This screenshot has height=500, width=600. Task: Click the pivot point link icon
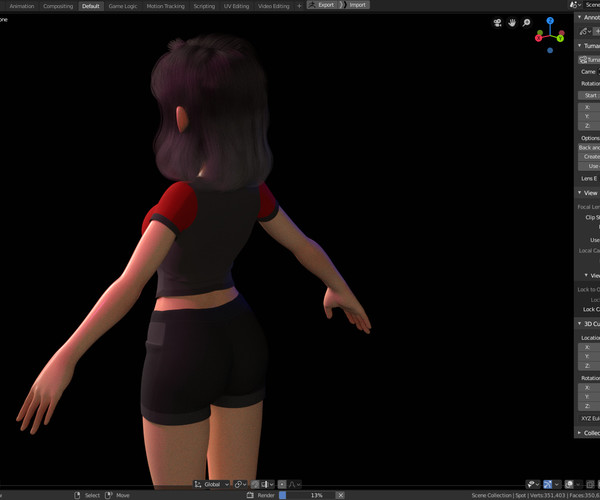click(x=238, y=485)
